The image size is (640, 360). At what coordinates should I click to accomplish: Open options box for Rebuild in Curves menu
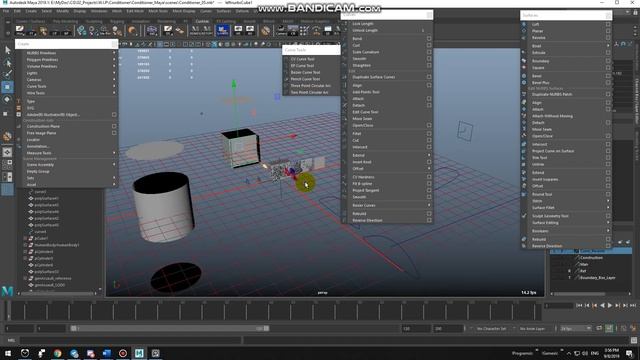click(429, 213)
